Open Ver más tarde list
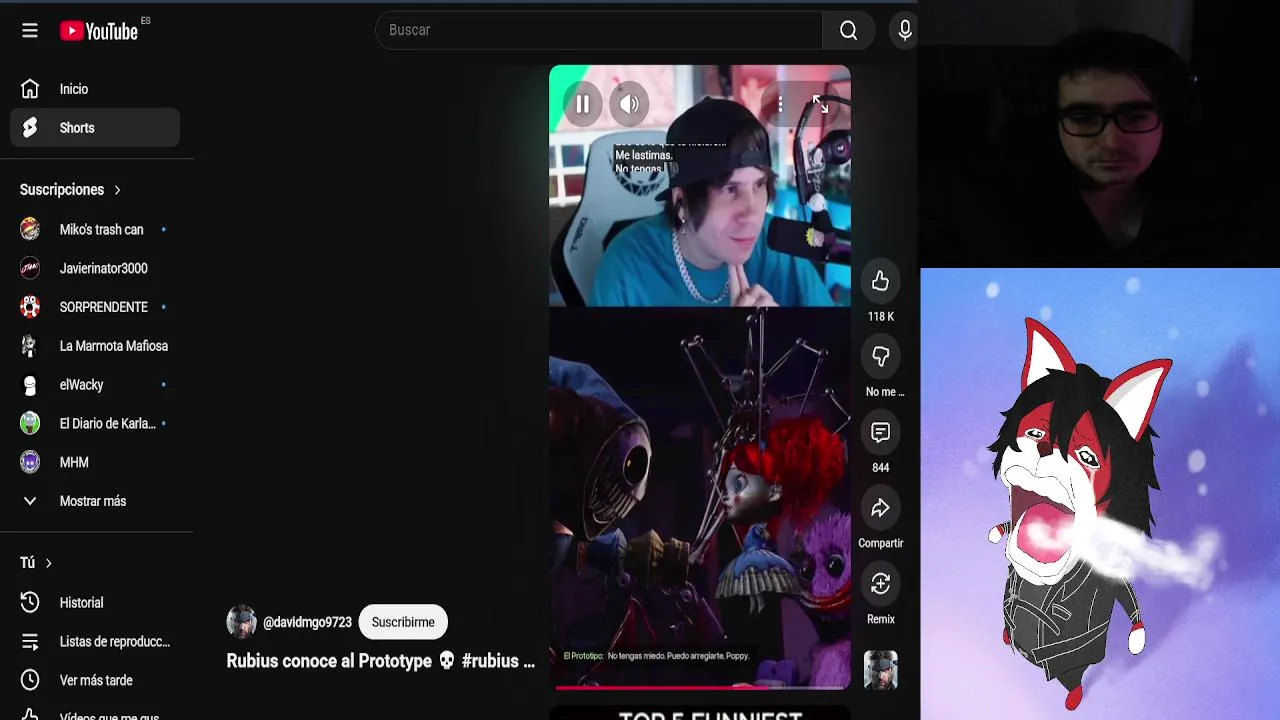The width and height of the screenshot is (1280, 720). (x=95, y=681)
